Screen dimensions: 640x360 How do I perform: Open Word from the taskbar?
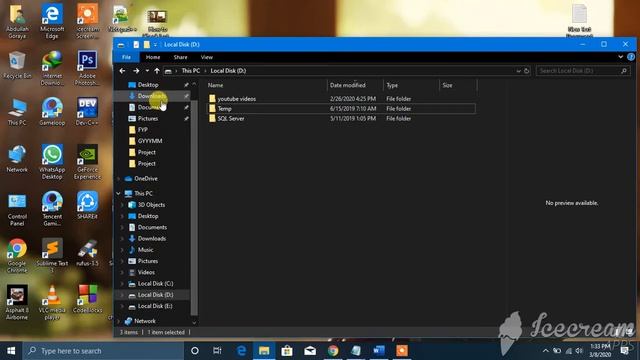pos(379,351)
